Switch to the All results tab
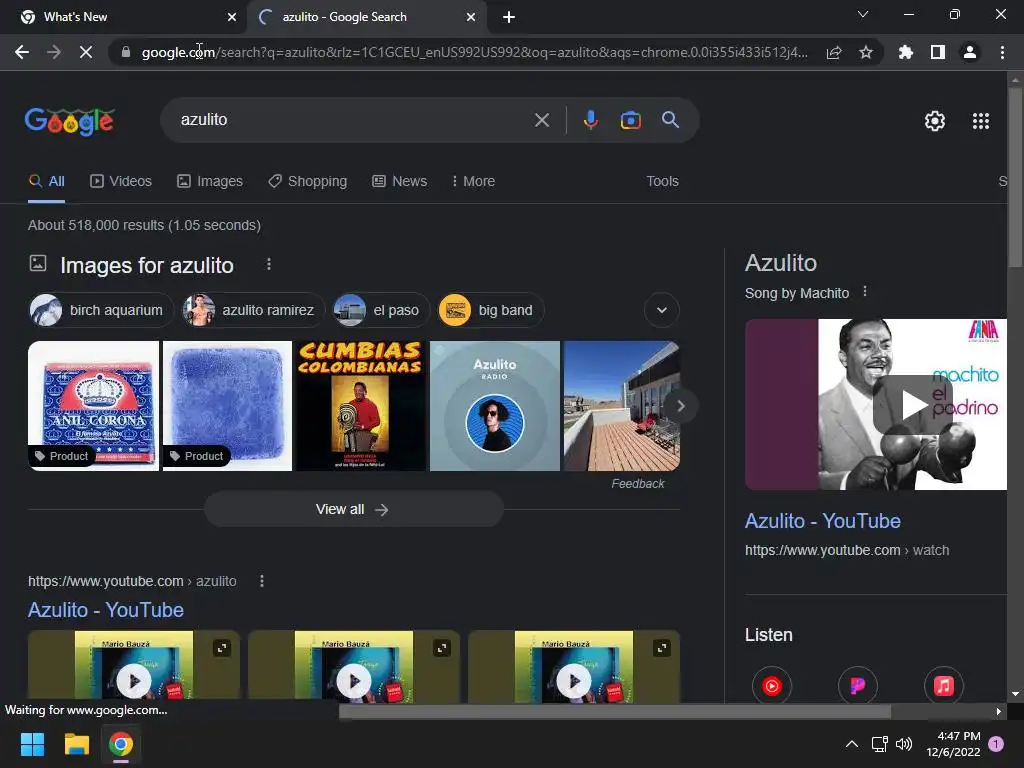The width and height of the screenshot is (1024, 768). point(47,181)
